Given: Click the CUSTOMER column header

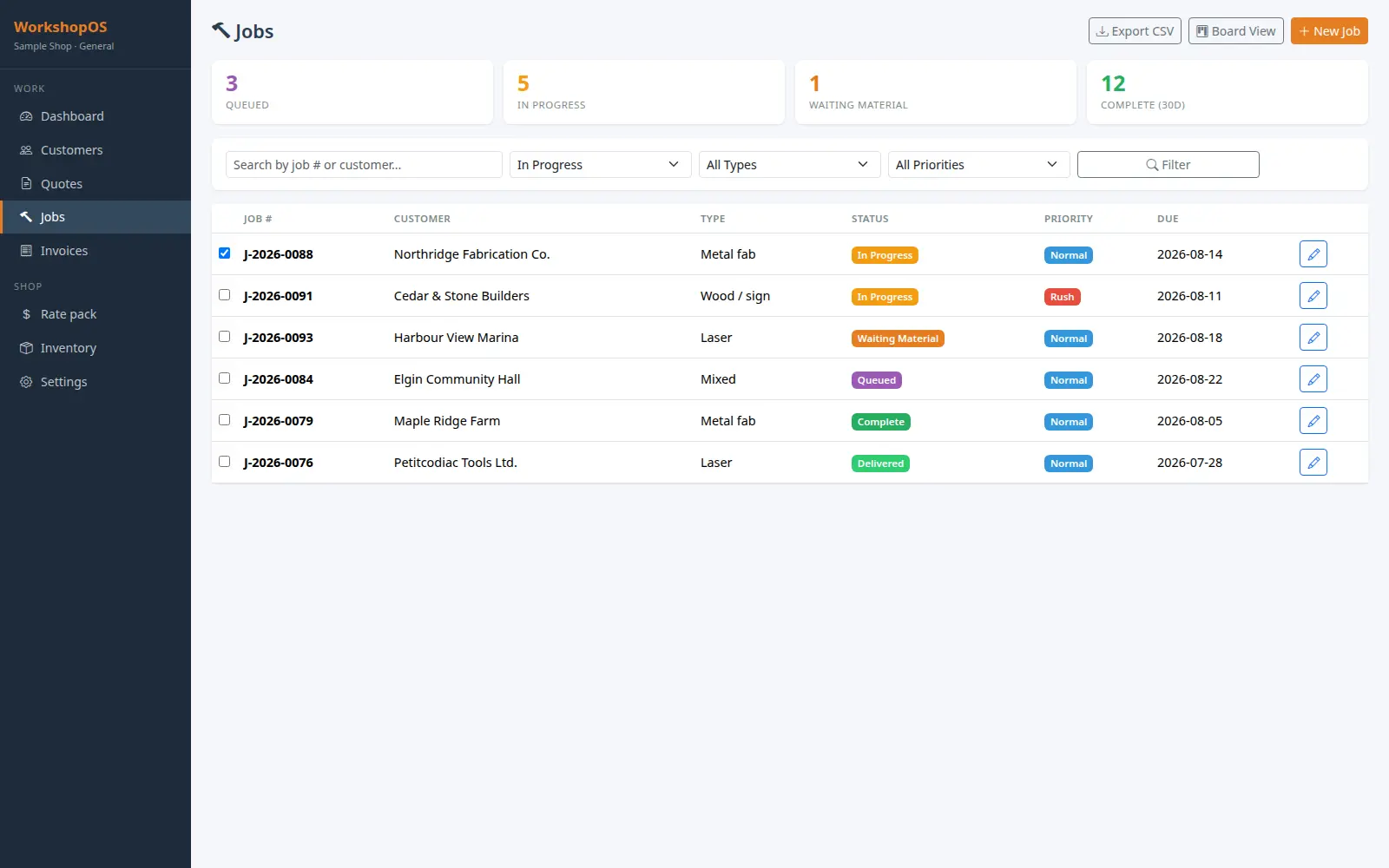Looking at the screenshot, I should [x=422, y=219].
